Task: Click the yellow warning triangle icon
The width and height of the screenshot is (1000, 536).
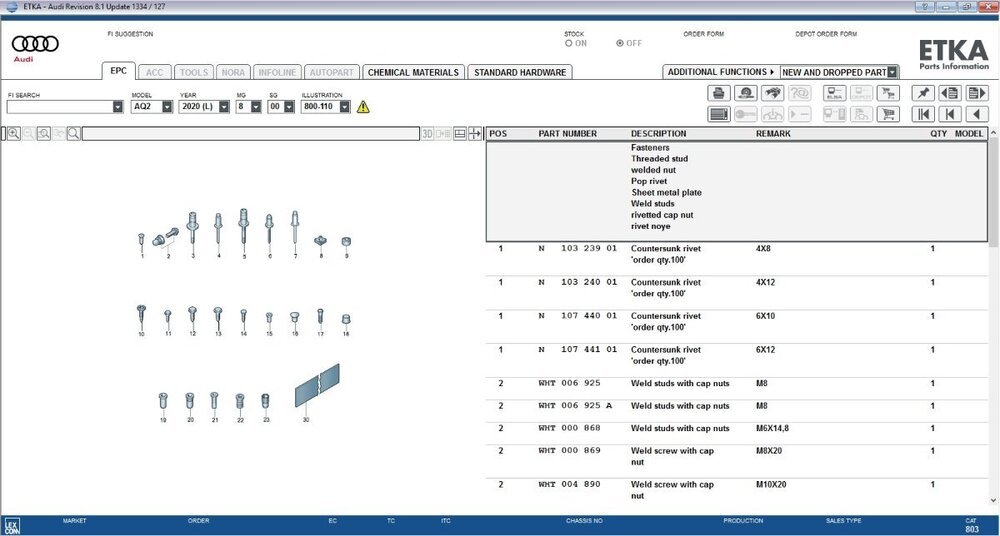Action: 363,107
